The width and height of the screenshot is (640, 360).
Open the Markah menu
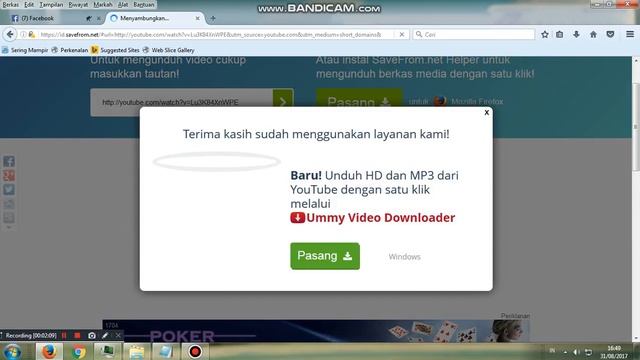(x=103, y=4)
